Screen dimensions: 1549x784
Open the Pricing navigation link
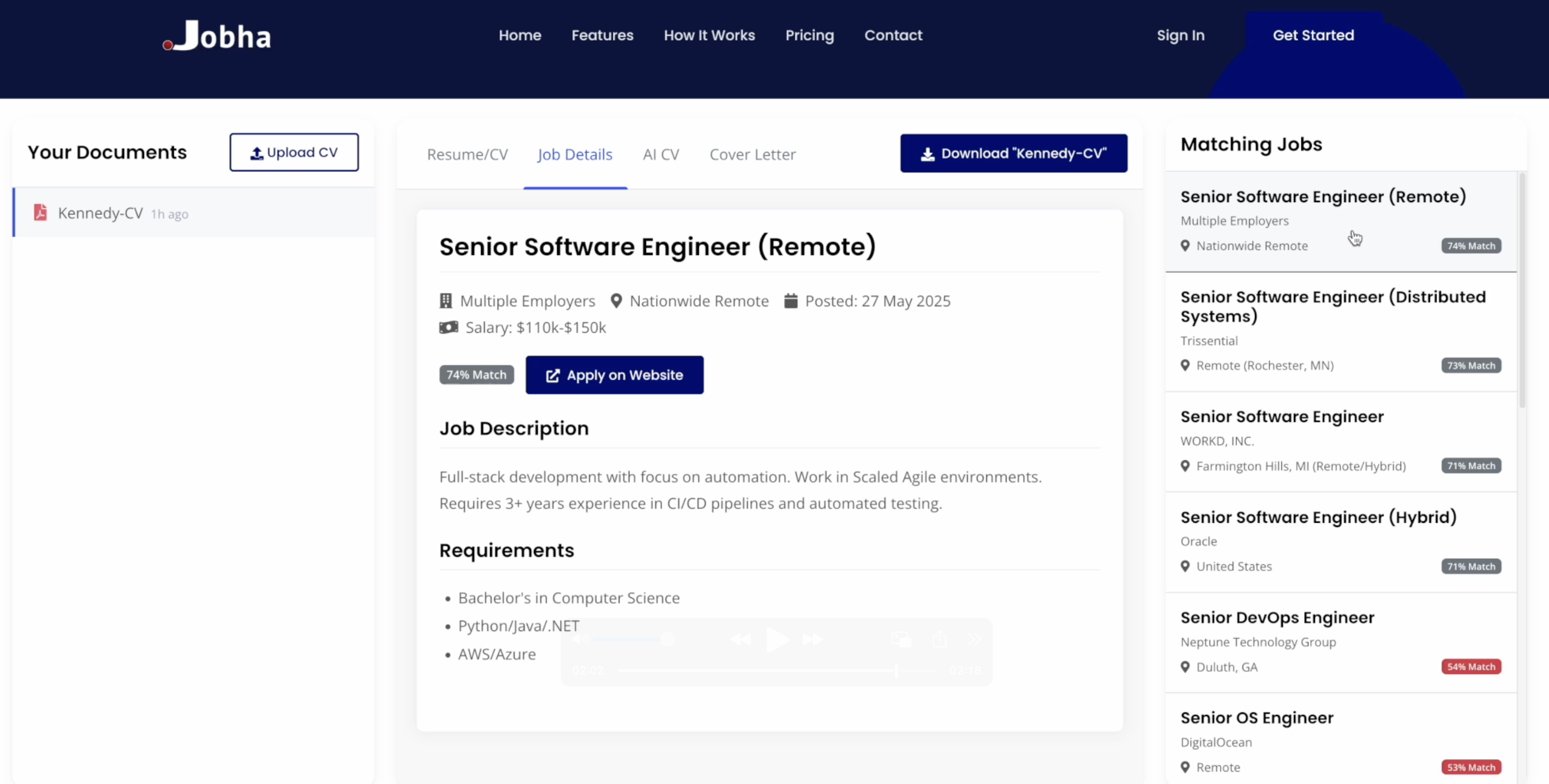809,35
